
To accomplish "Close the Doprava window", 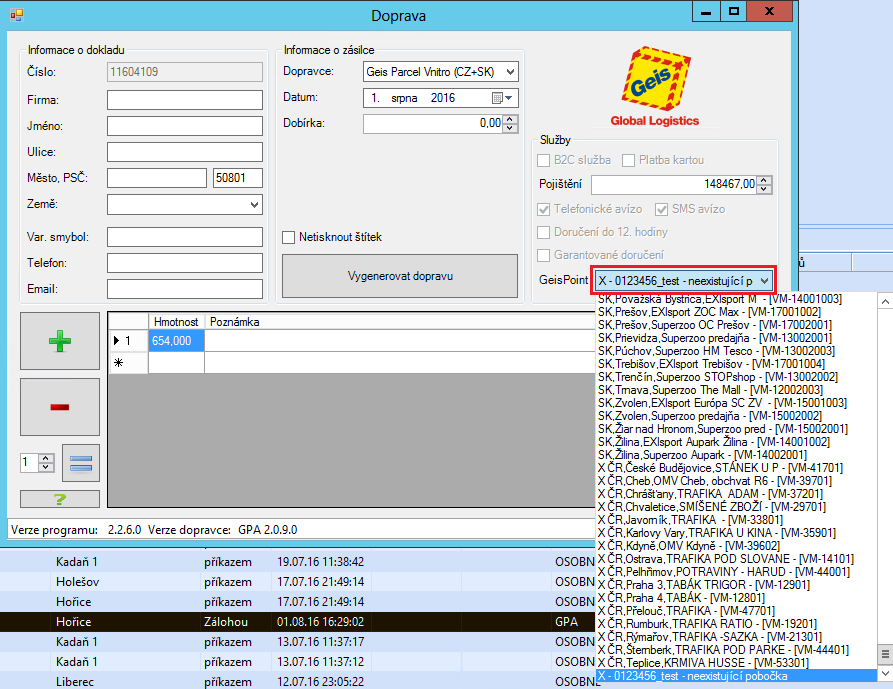I will coord(769,11).
